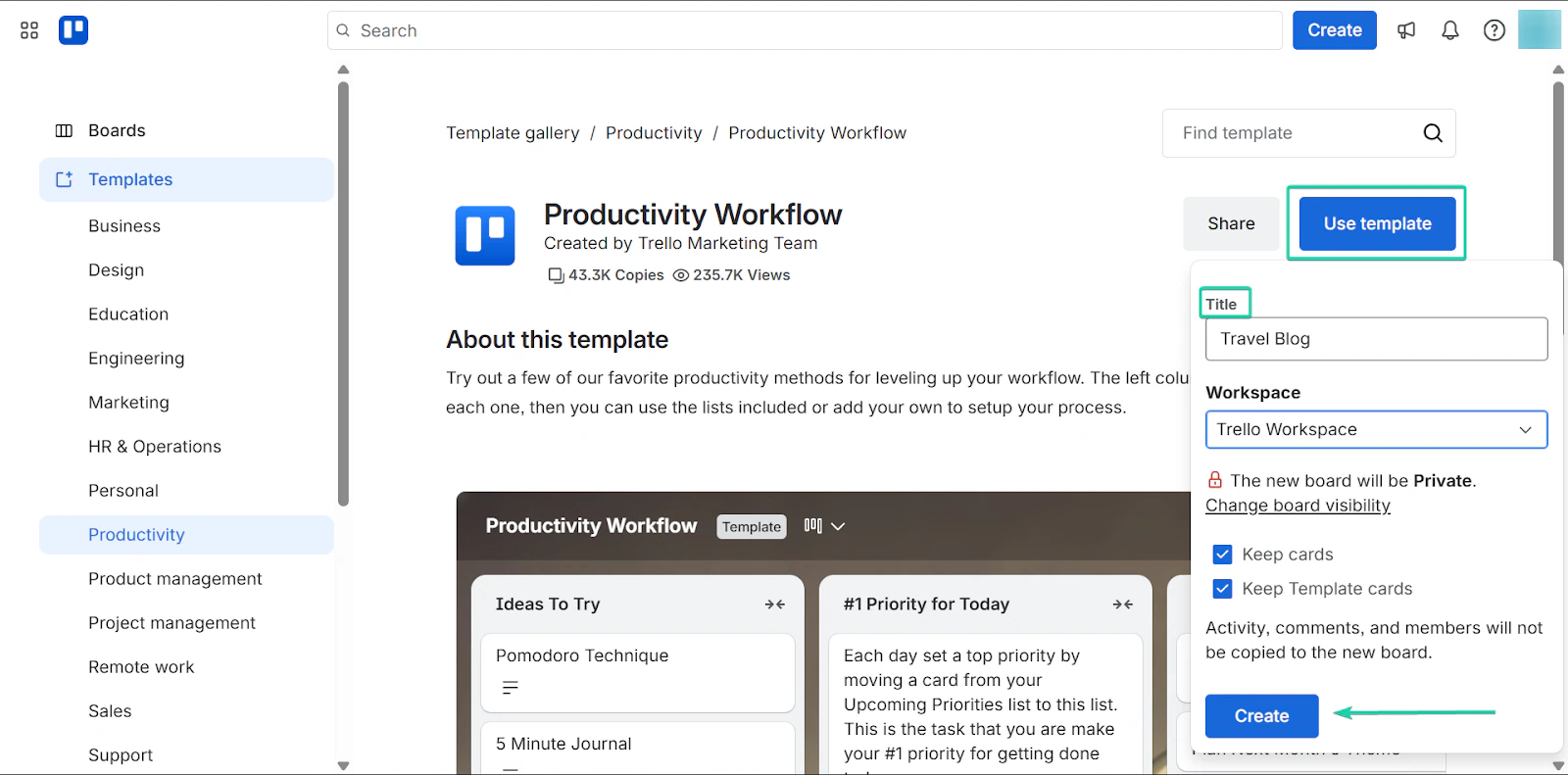Click the search magnifier icon in top bar
Screen dimensions: 1568x775
click(343, 30)
